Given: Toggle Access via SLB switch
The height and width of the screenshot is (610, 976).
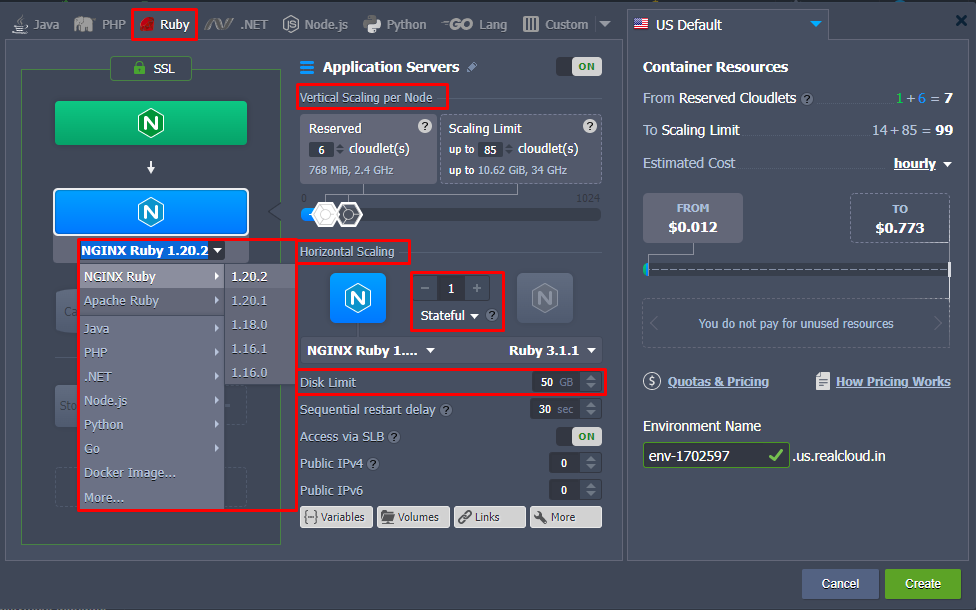Looking at the screenshot, I should point(578,436).
